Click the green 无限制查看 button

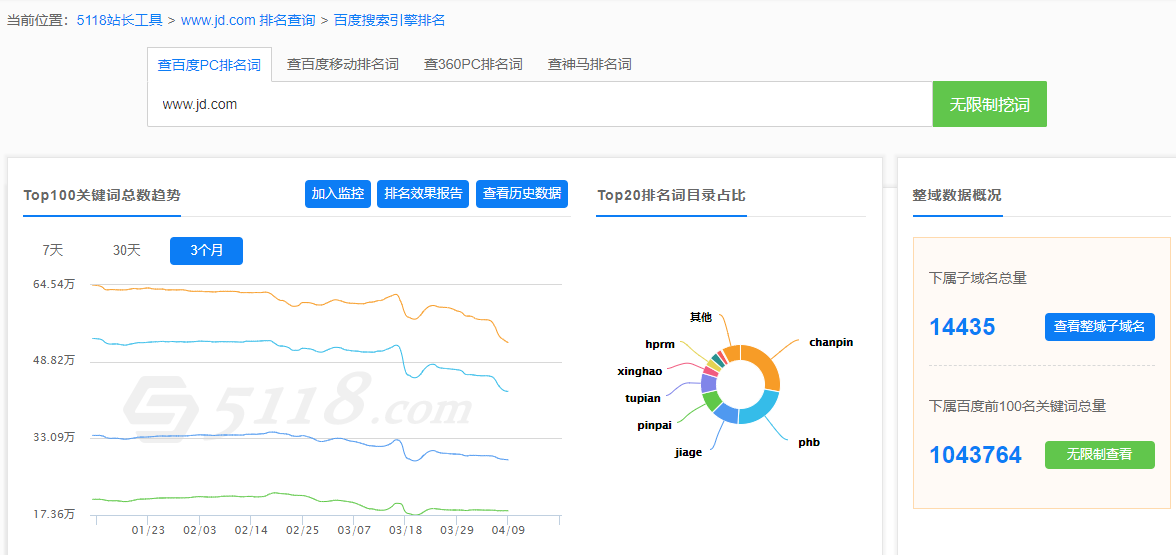[x=1100, y=454]
